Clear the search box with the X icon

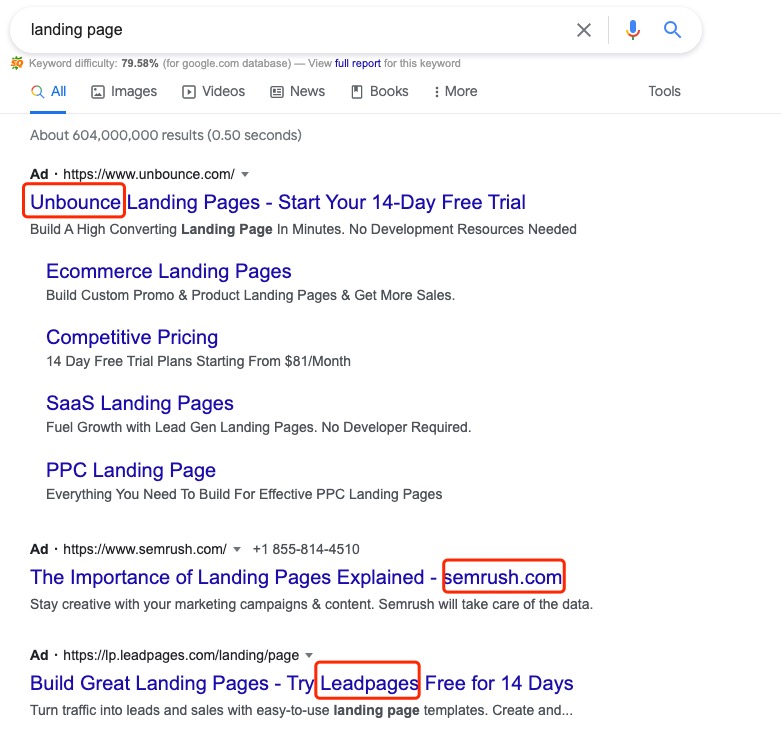coord(584,30)
